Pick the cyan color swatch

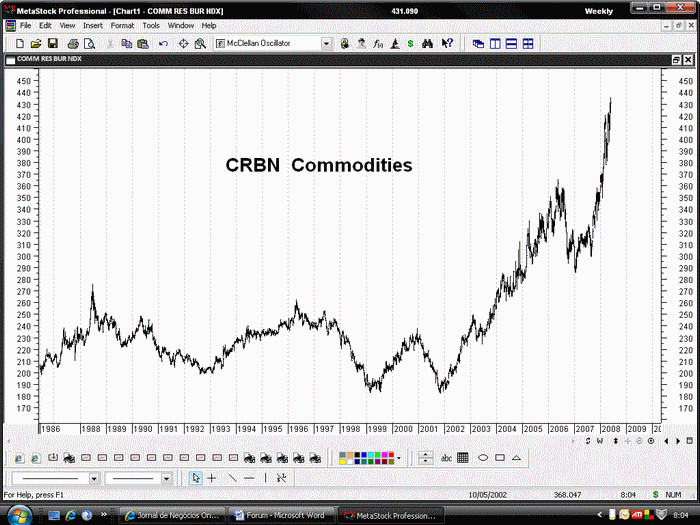pos(371,455)
